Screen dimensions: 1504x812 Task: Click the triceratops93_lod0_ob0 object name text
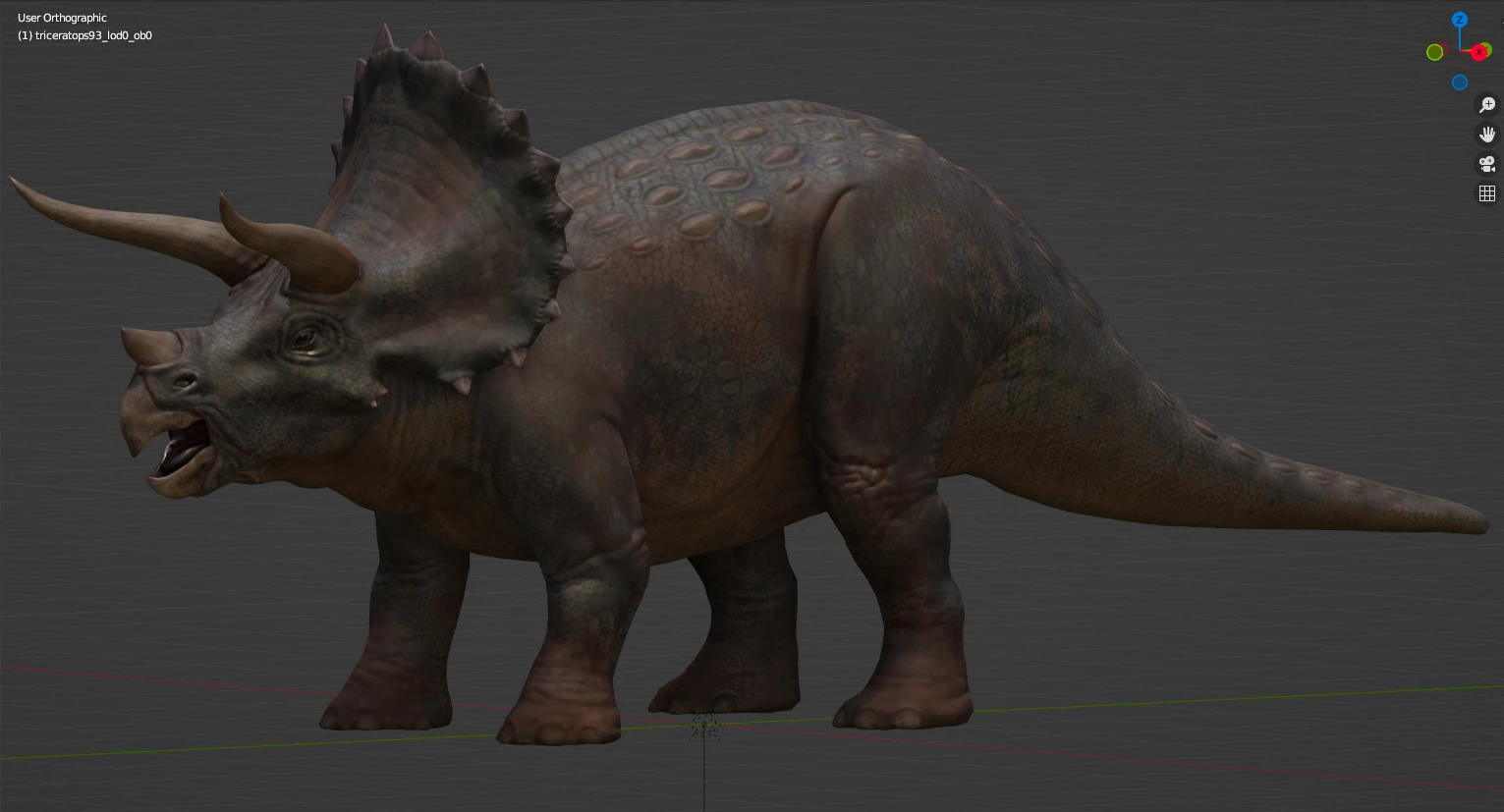coord(93,35)
